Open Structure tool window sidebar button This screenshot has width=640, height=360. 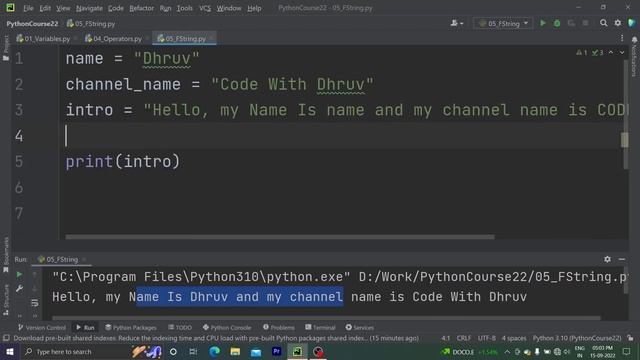(6, 300)
